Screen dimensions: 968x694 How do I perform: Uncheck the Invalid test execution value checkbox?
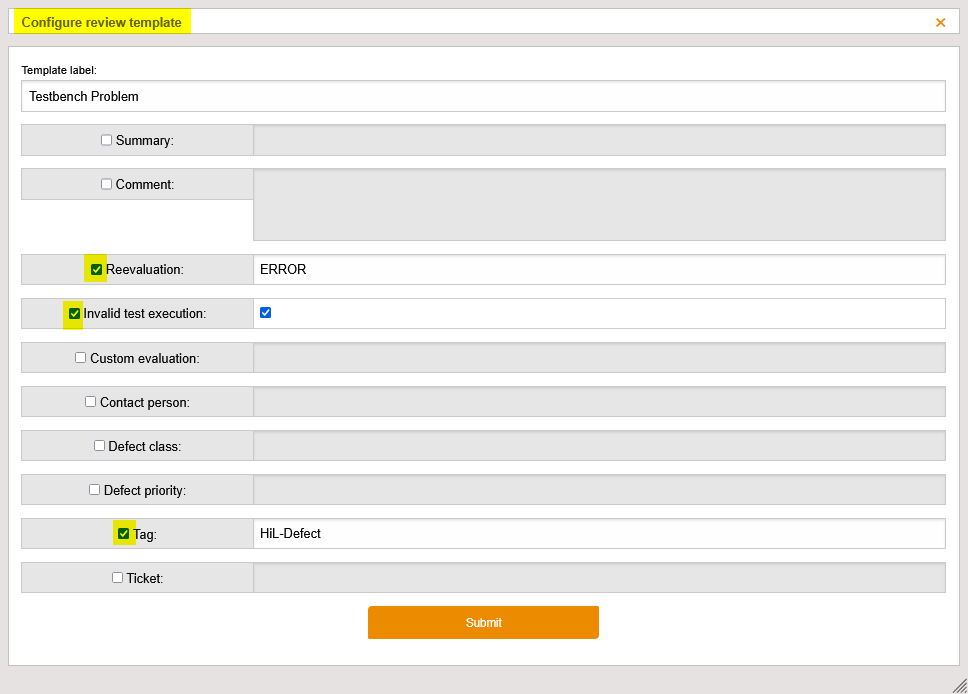point(265,312)
